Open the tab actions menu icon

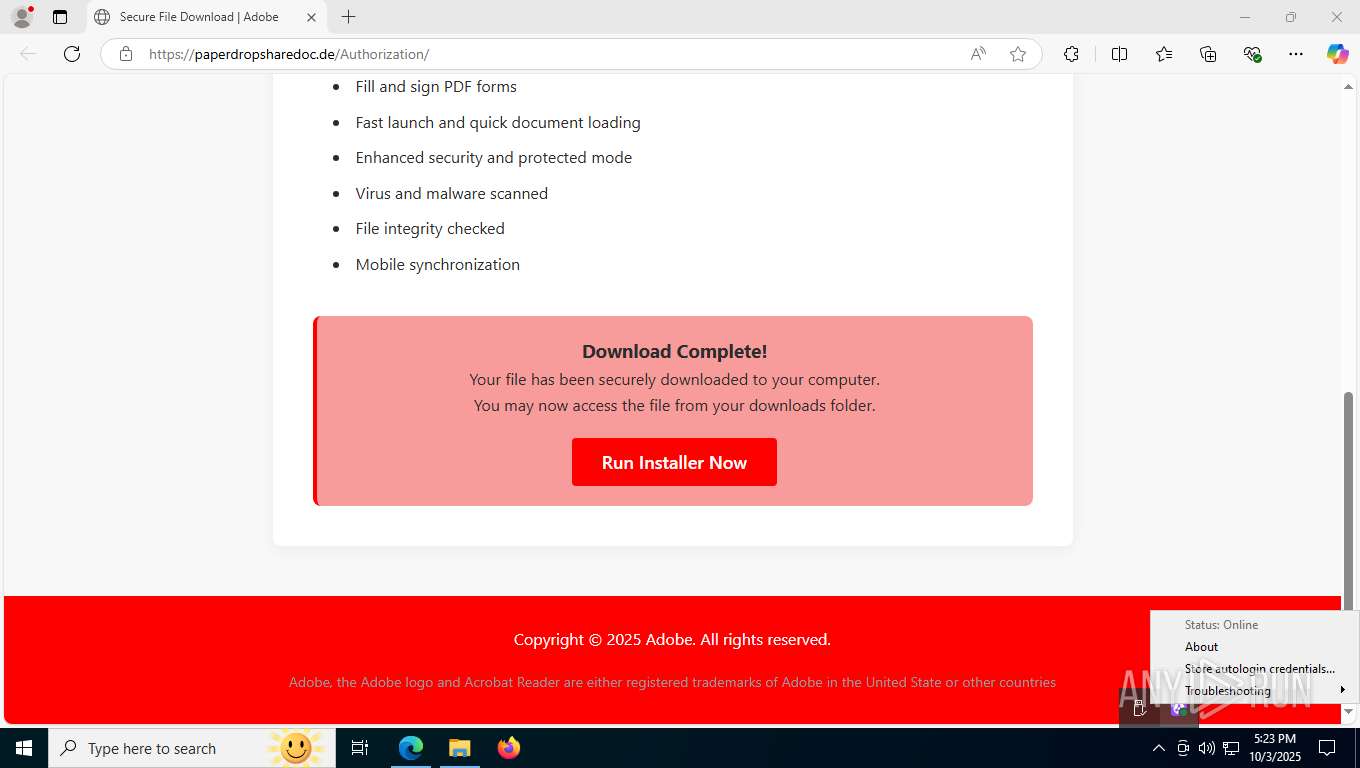click(60, 17)
